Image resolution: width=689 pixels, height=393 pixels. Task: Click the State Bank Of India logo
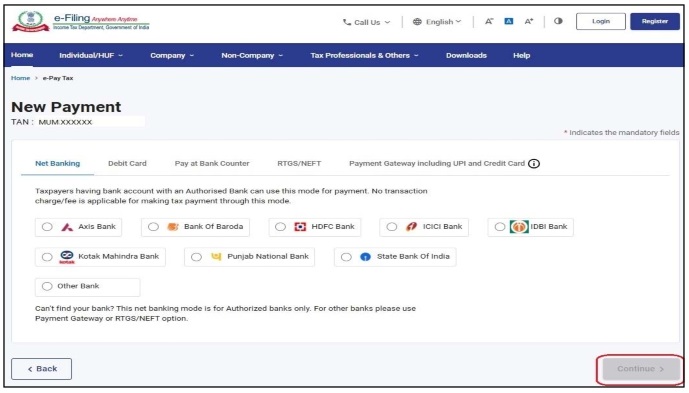pyautogui.click(x=365, y=257)
